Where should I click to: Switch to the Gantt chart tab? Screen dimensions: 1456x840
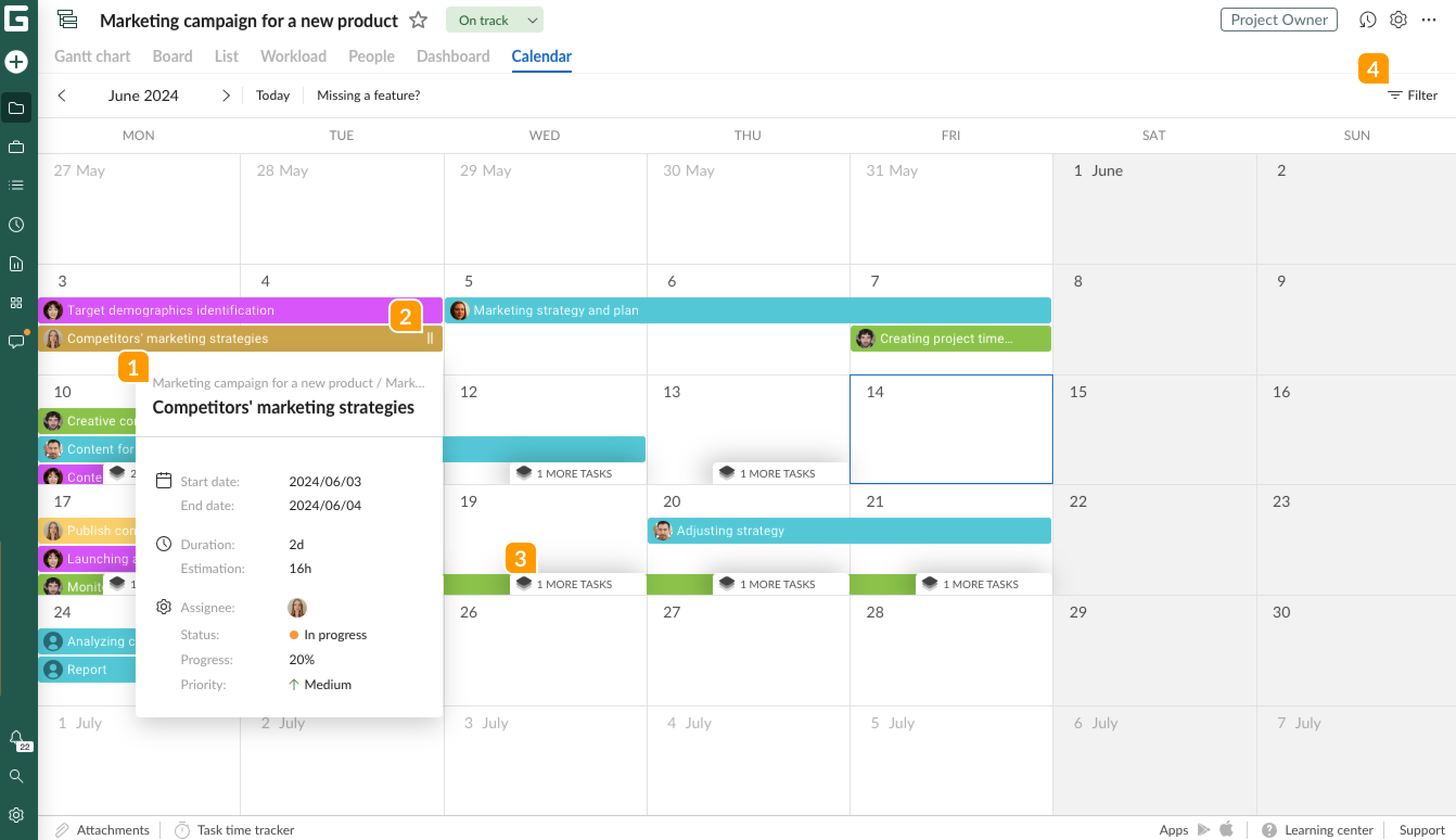click(92, 56)
